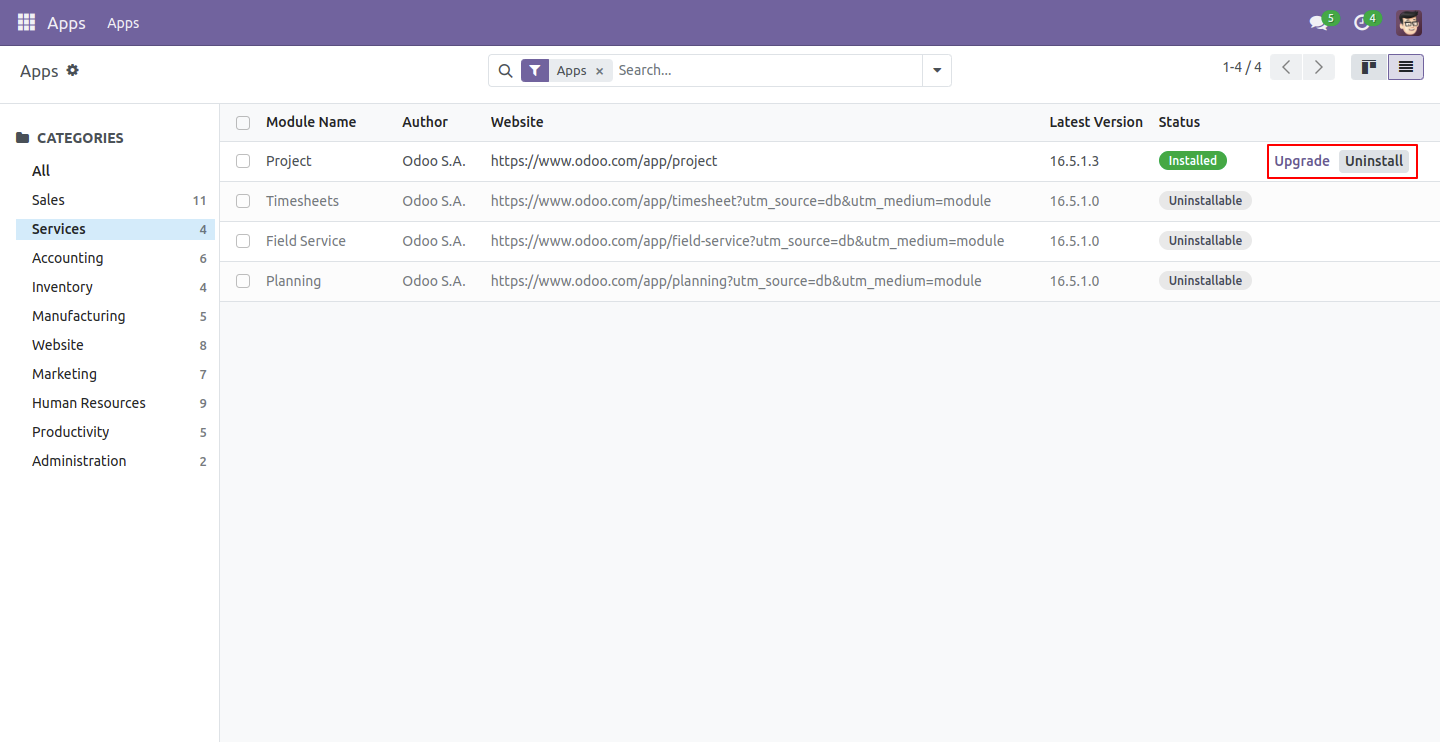Select the Services category

[114, 229]
